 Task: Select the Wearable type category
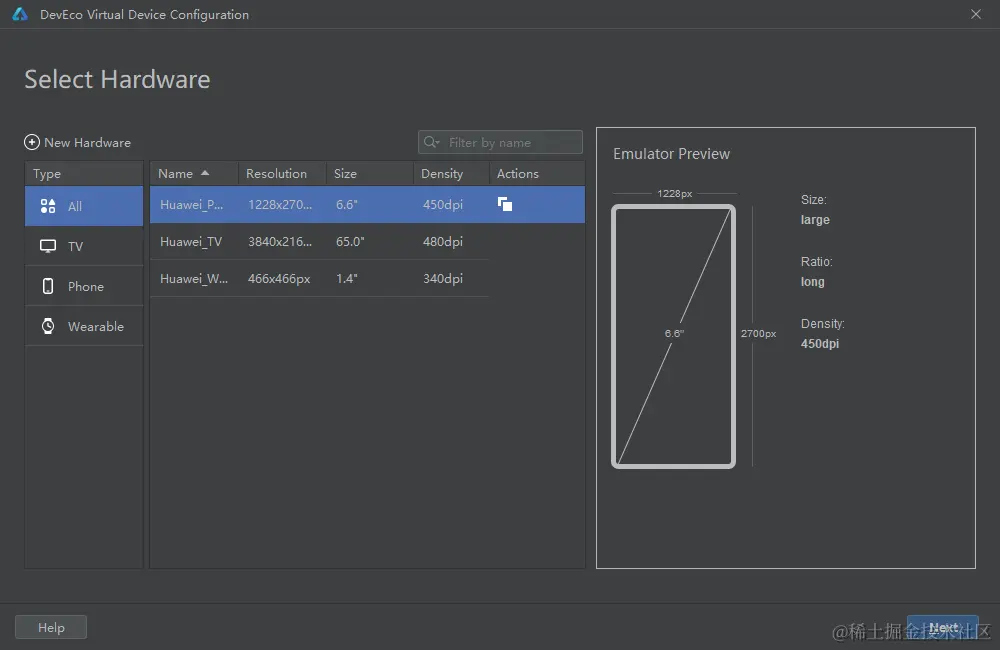point(84,327)
